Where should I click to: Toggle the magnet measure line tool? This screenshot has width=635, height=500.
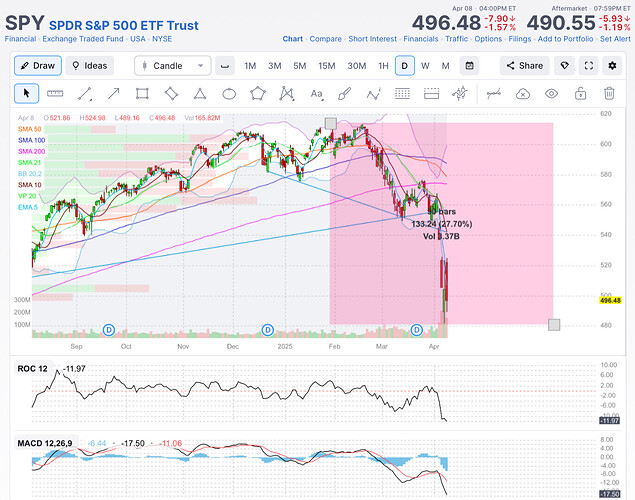tap(494, 94)
